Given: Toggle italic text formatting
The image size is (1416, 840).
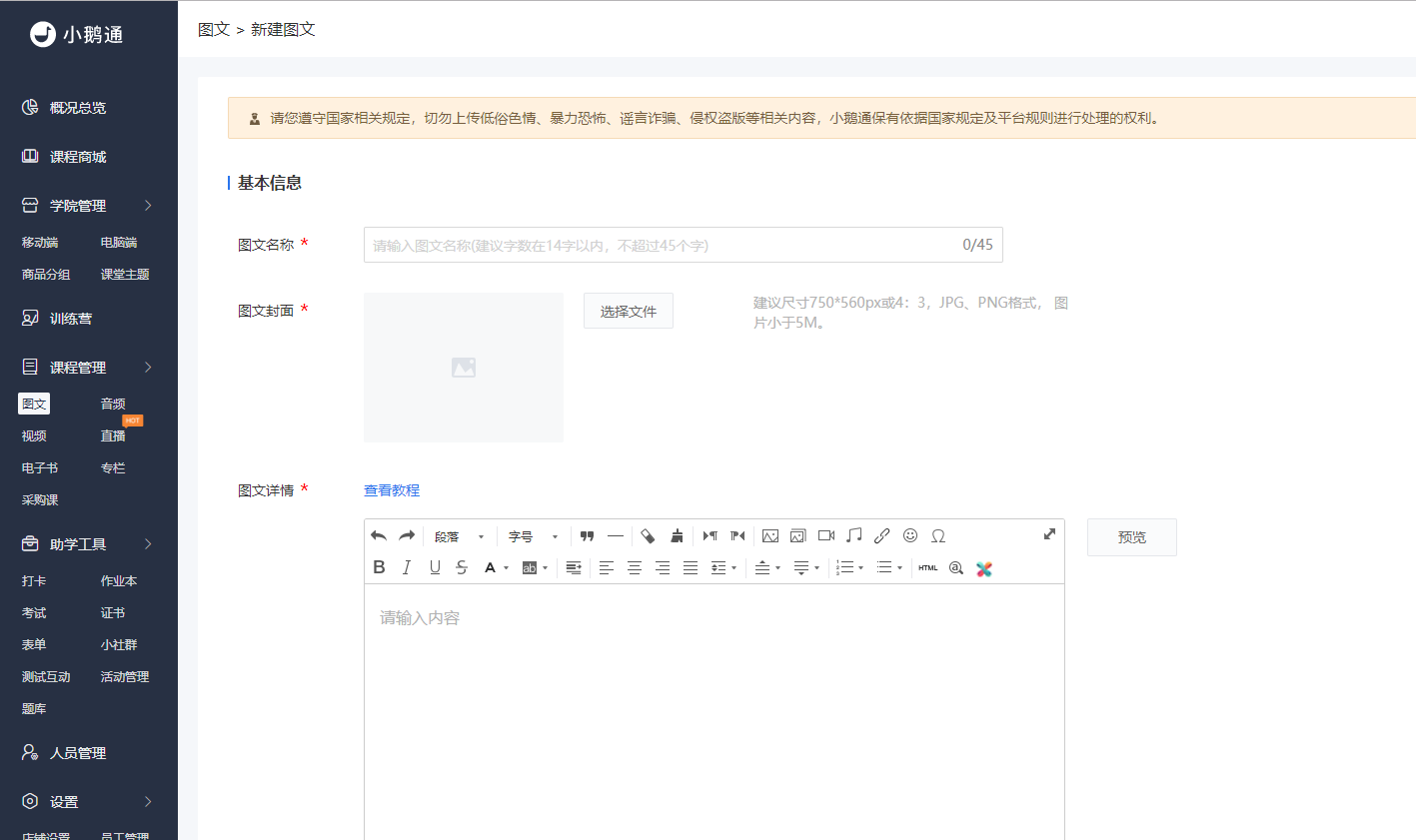Looking at the screenshot, I should (x=407, y=567).
